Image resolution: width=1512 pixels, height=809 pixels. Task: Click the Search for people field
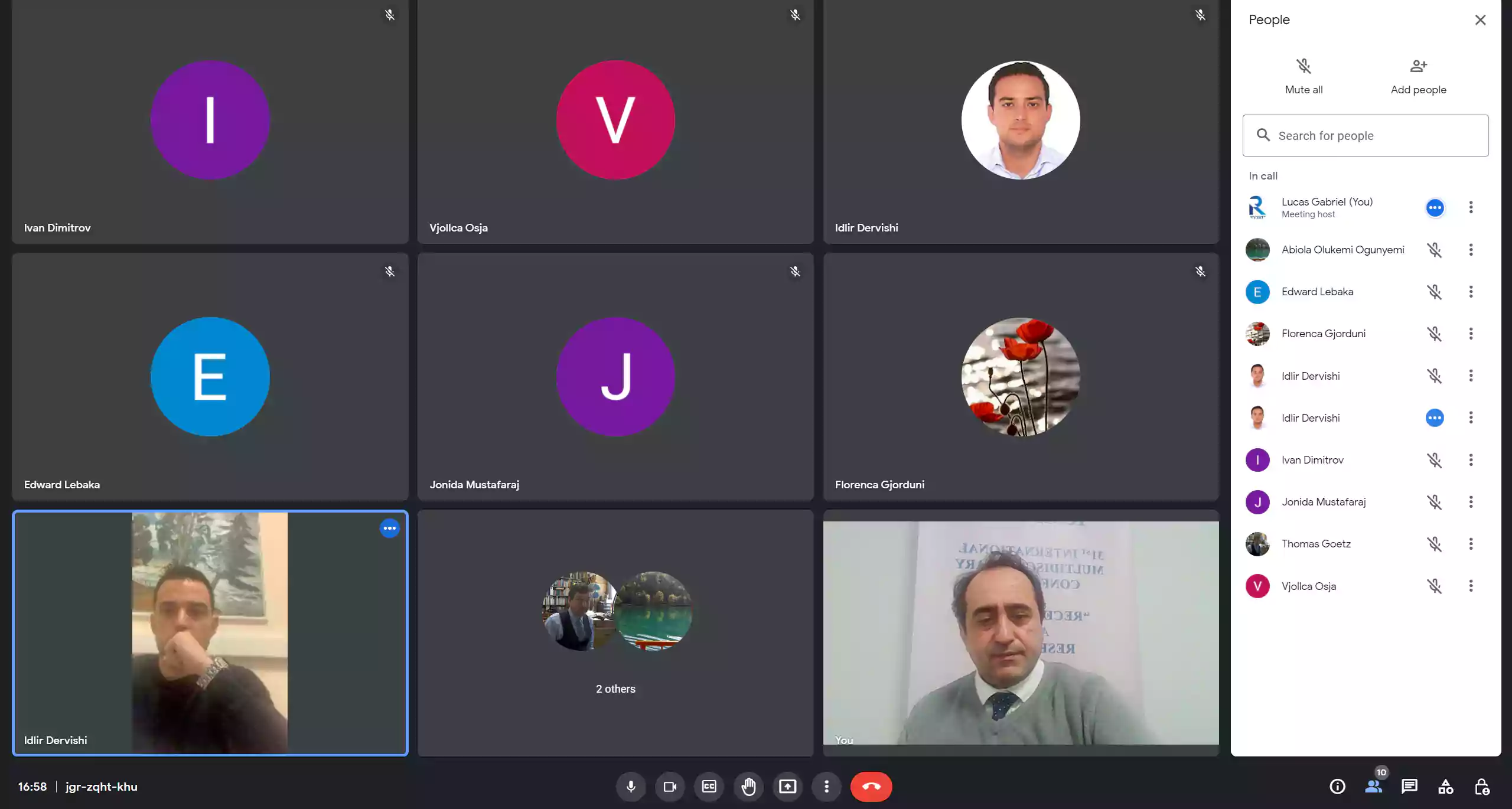1366,136
